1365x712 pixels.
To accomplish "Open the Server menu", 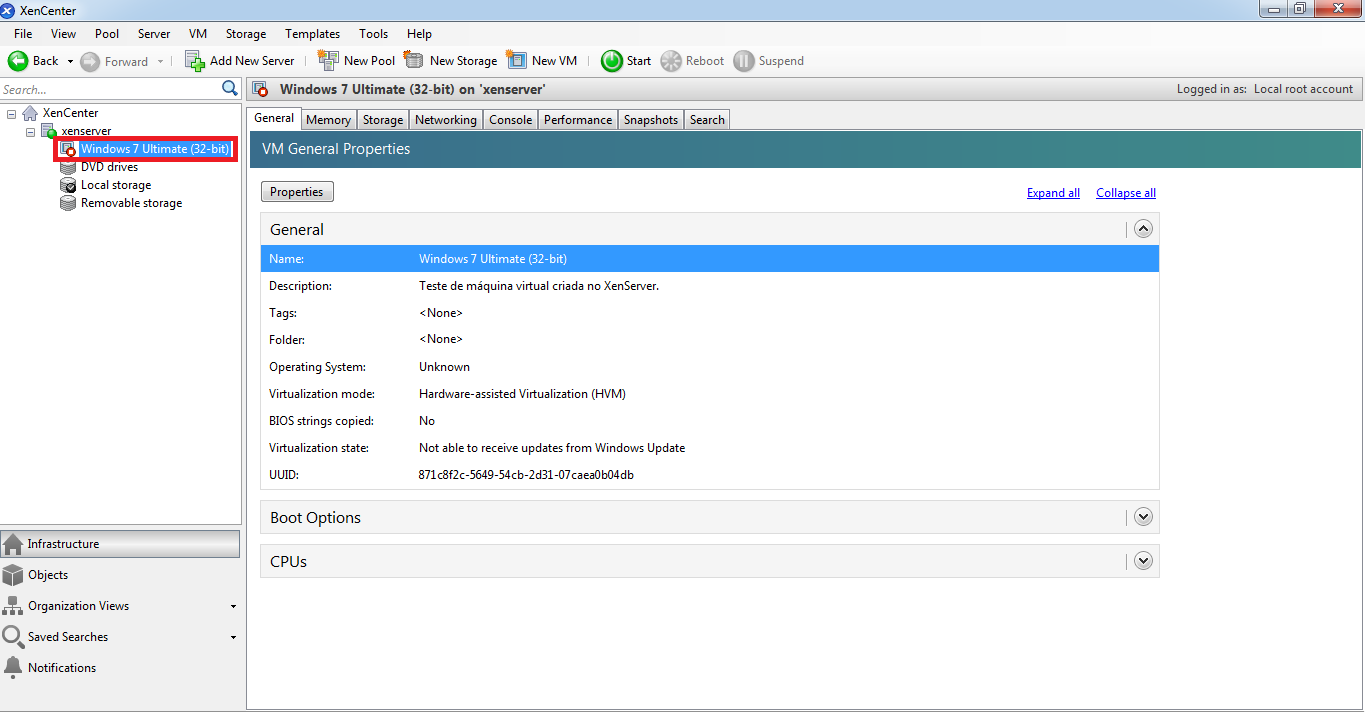I will pos(154,34).
